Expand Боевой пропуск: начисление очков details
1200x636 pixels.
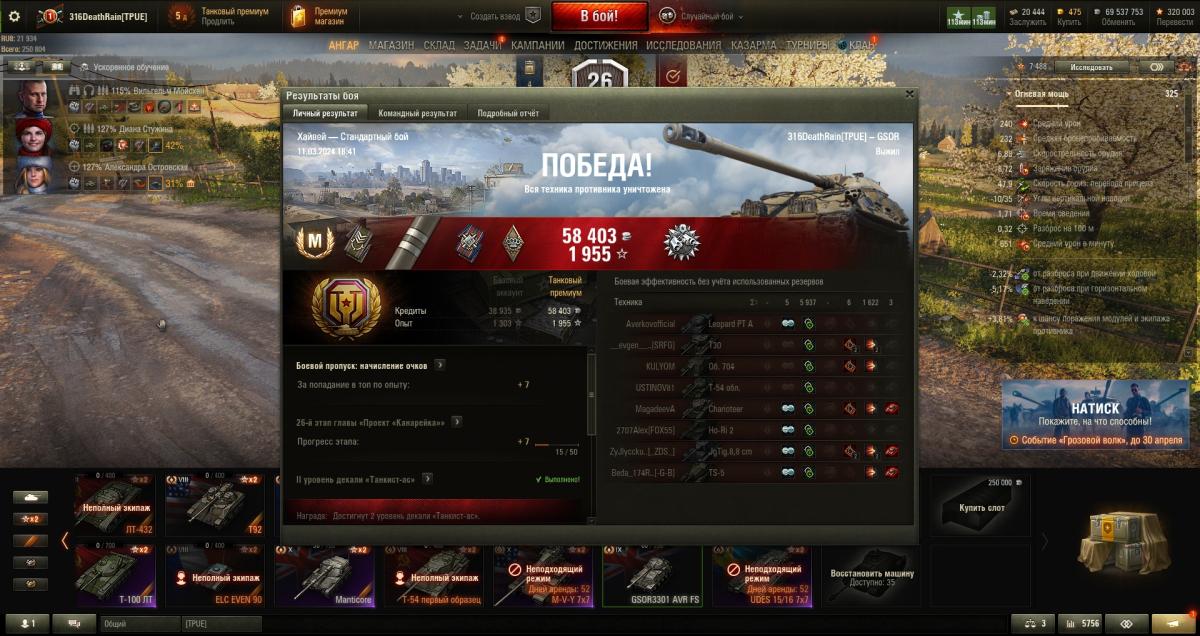pos(440,365)
